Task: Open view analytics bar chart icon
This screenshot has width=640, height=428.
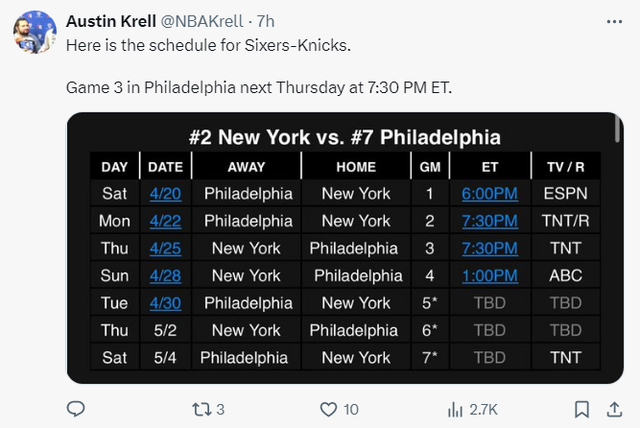Action: 456,408
